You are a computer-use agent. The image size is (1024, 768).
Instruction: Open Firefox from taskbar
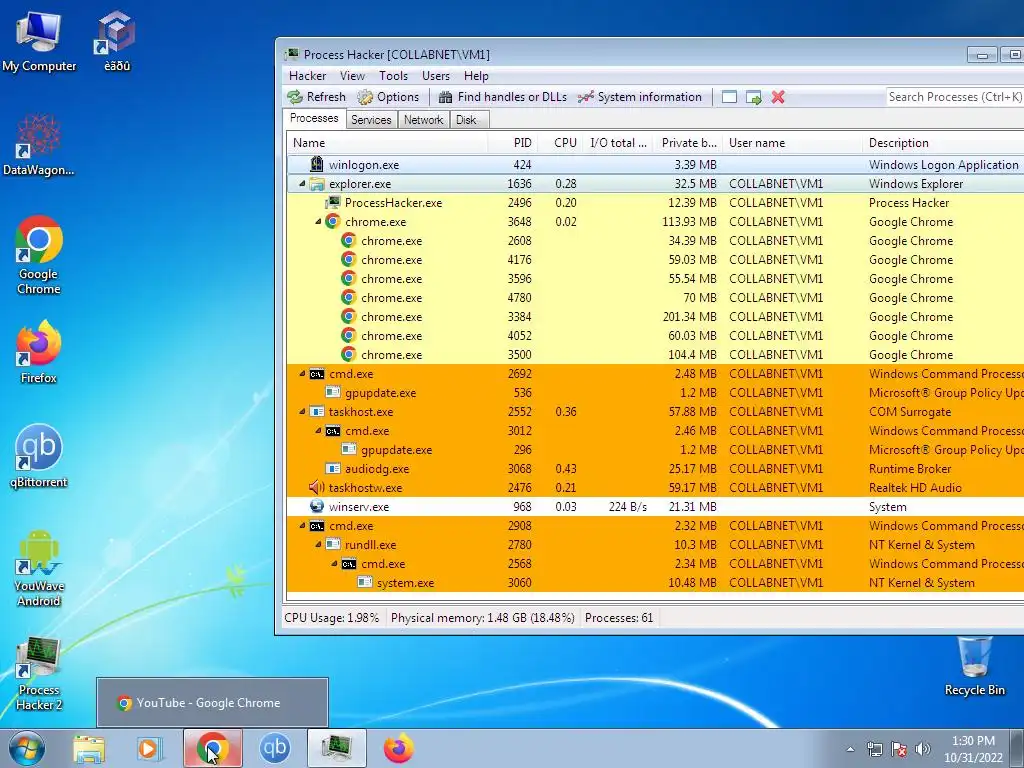coord(398,748)
